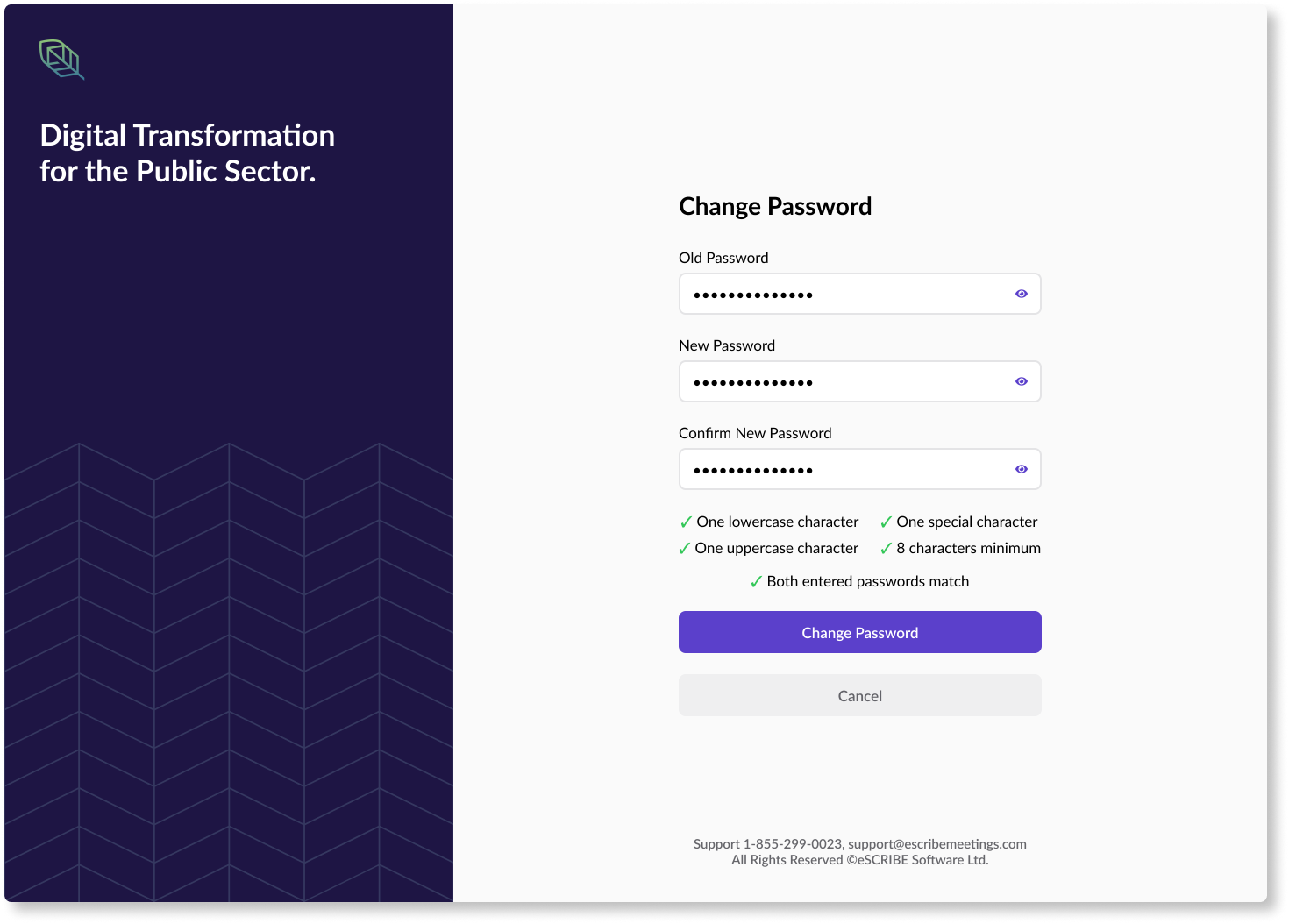Click the Digital Transformation tagline text

(188, 153)
